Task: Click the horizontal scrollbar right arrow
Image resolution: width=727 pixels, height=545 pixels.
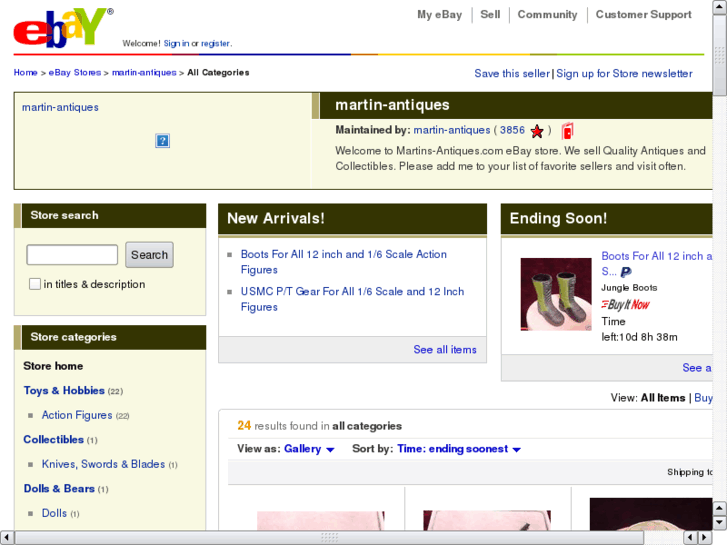Action: tap(705, 538)
